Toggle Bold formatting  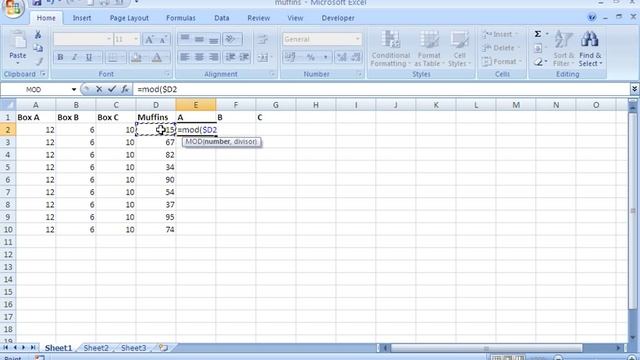click(60, 57)
